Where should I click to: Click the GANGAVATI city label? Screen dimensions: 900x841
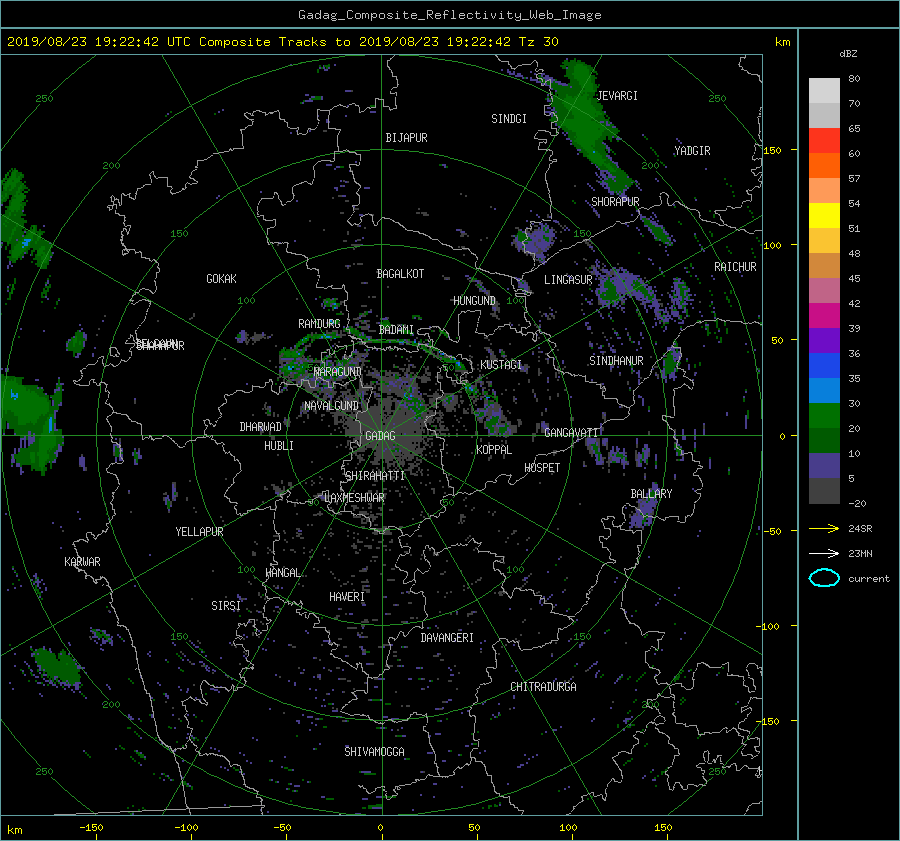tap(571, 433)
